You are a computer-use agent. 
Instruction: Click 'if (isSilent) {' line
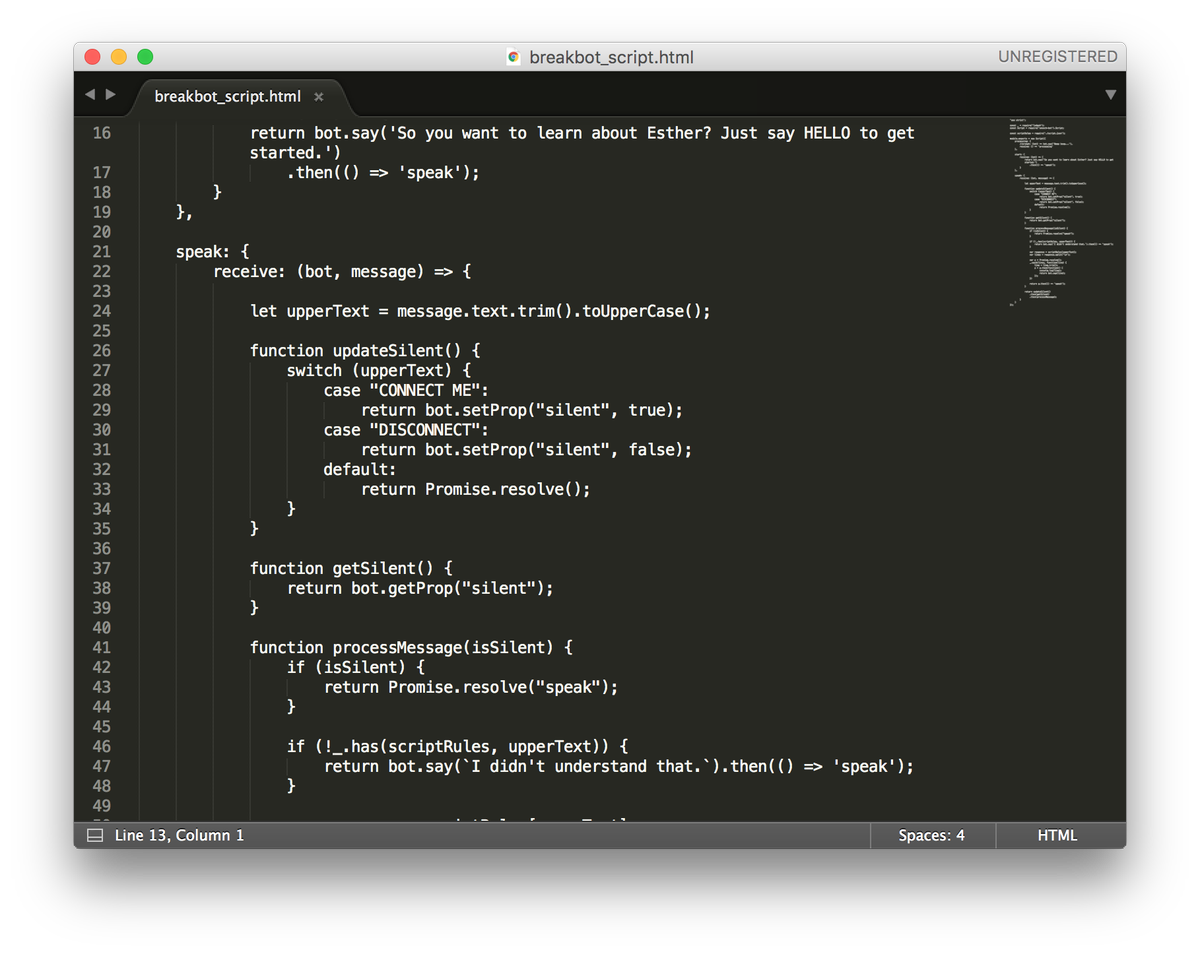(356, 668)
